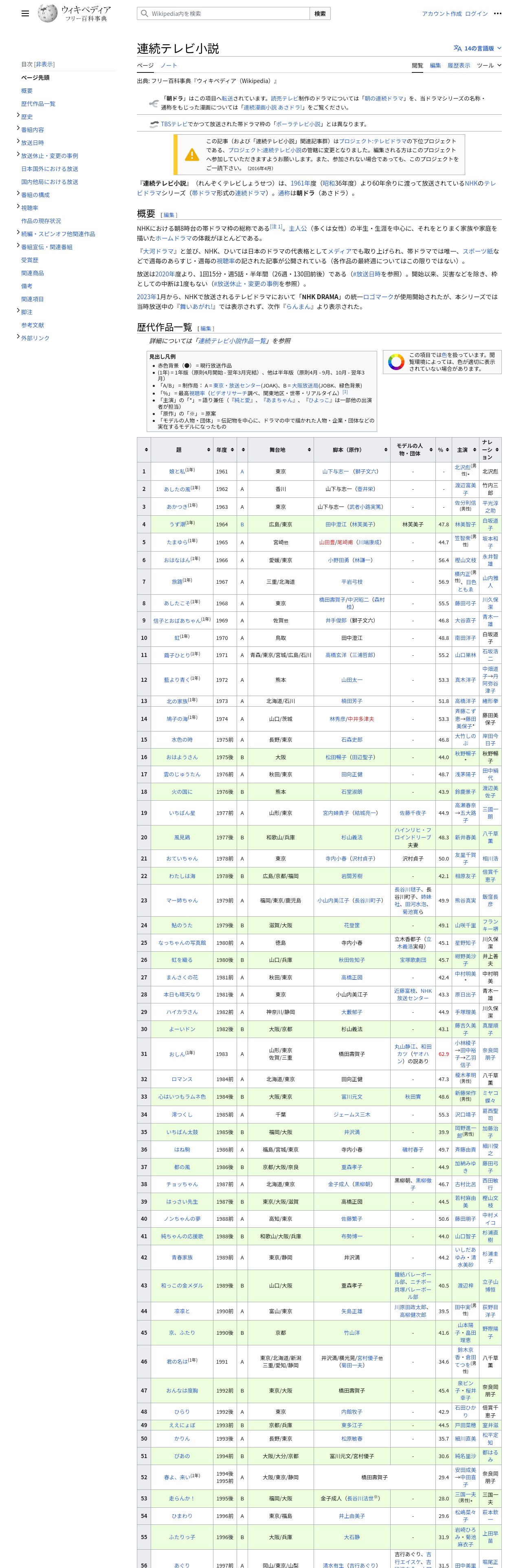Expand 外部リンク section in contents
523x1568 pixels.
point(18,337)
